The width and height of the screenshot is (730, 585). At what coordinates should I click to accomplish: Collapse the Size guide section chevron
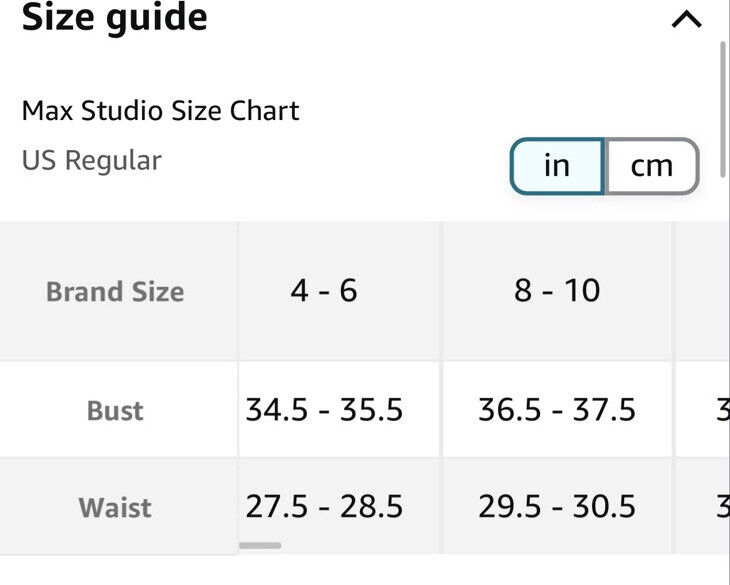(x=687, y=20)
